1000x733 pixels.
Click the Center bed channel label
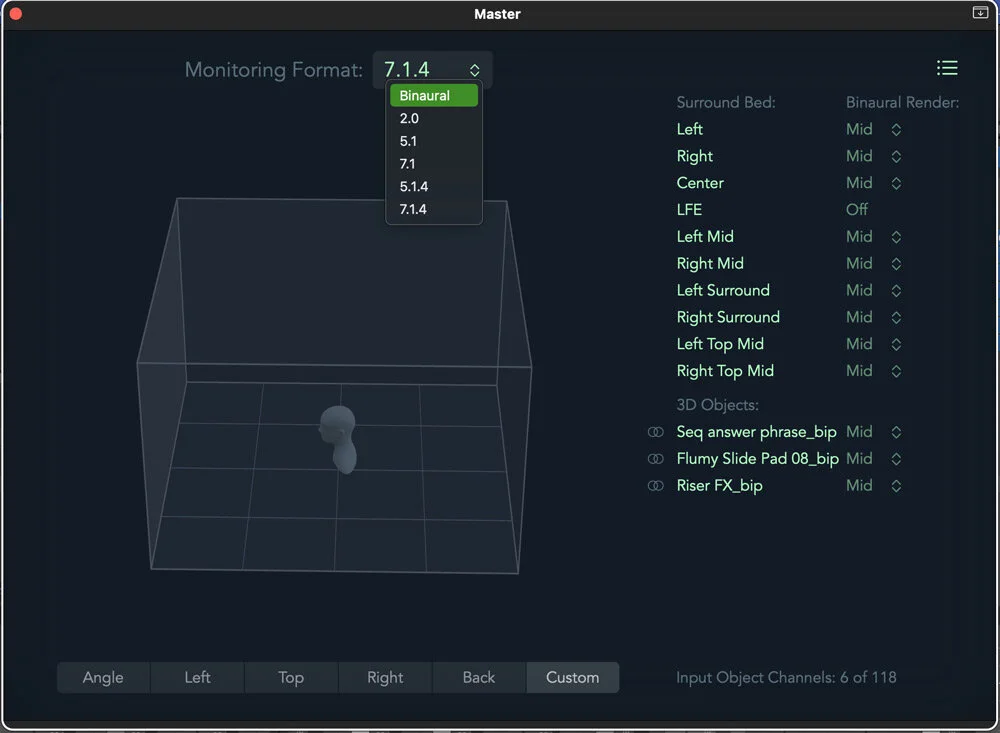coord(700,183)
